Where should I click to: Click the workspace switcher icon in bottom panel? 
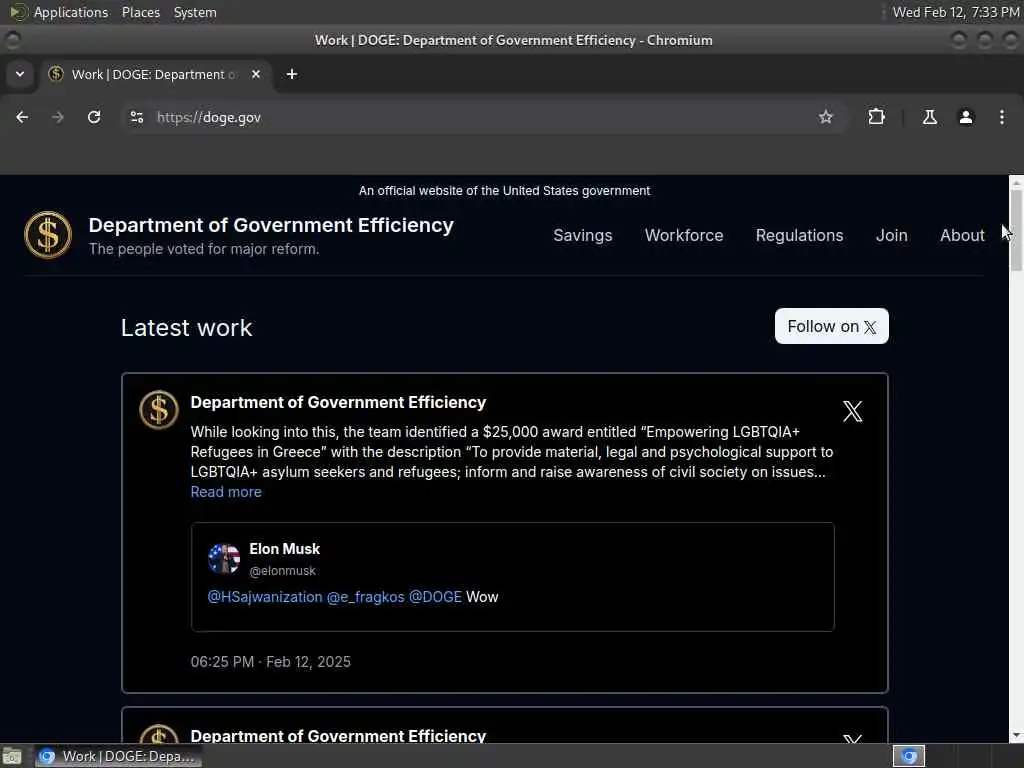click(909, 756)
